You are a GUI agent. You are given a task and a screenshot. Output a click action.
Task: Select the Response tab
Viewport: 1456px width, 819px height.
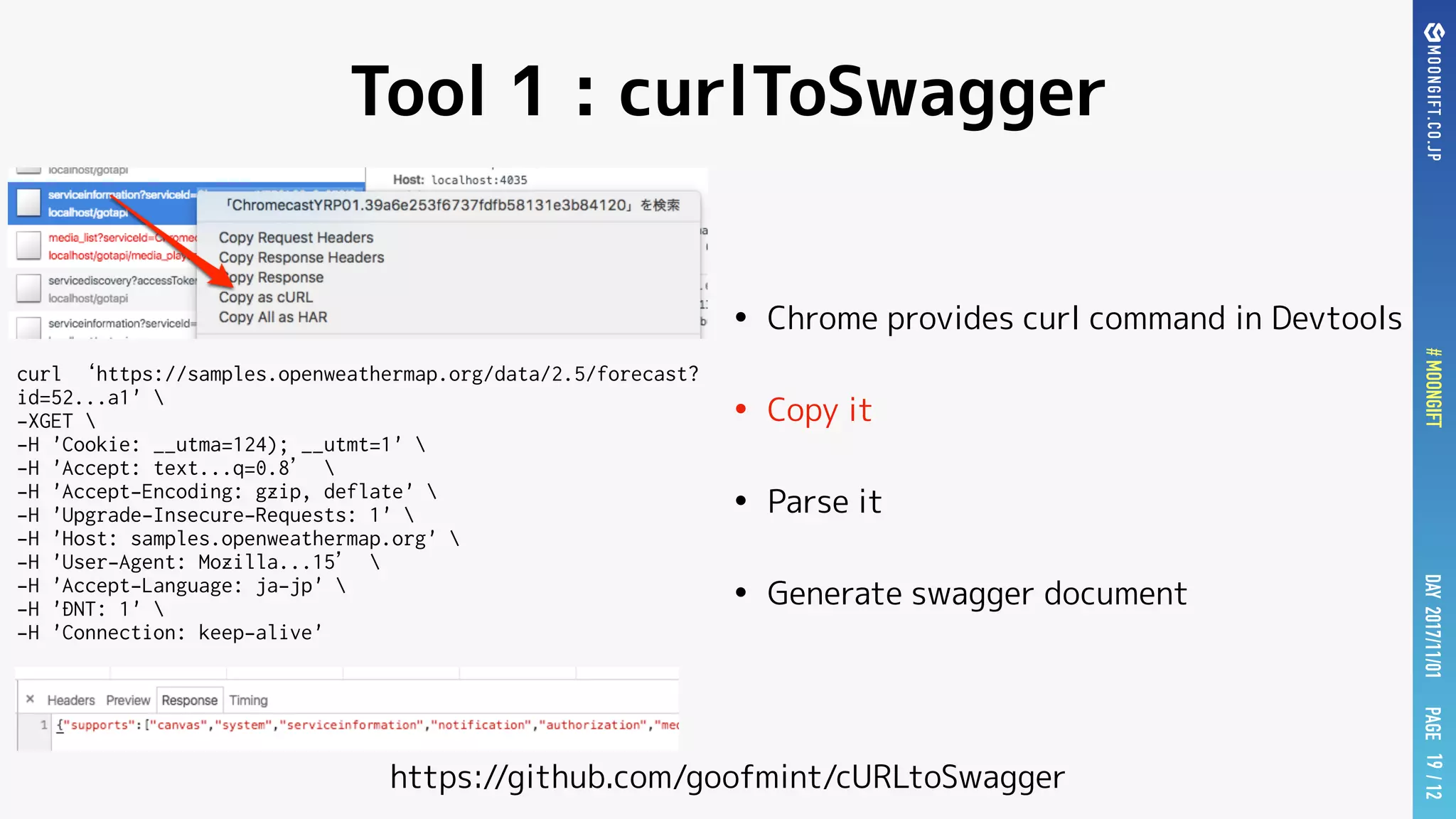click(x=190, y=700)
